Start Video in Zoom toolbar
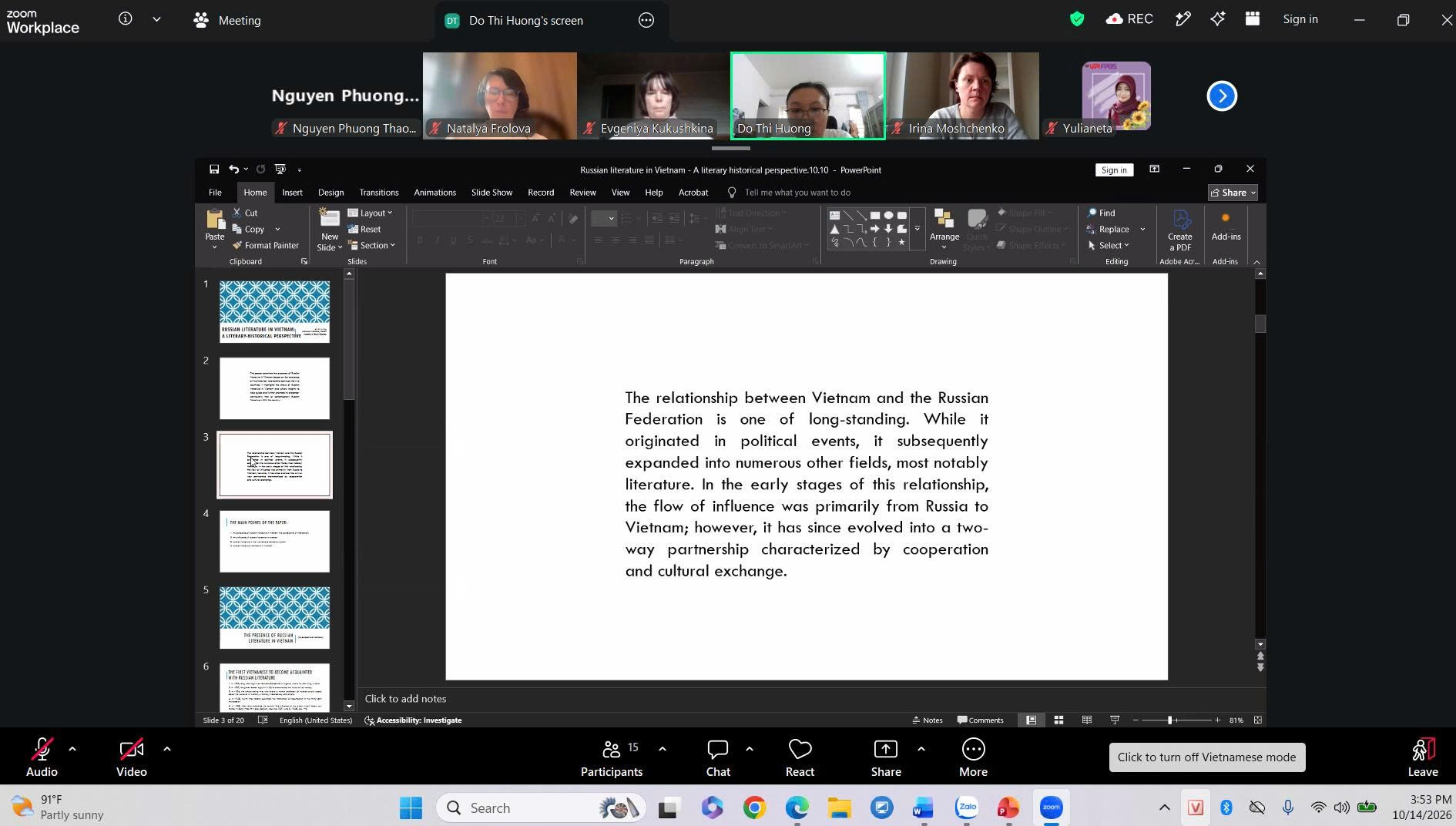1456x826 pixels. 131,757
